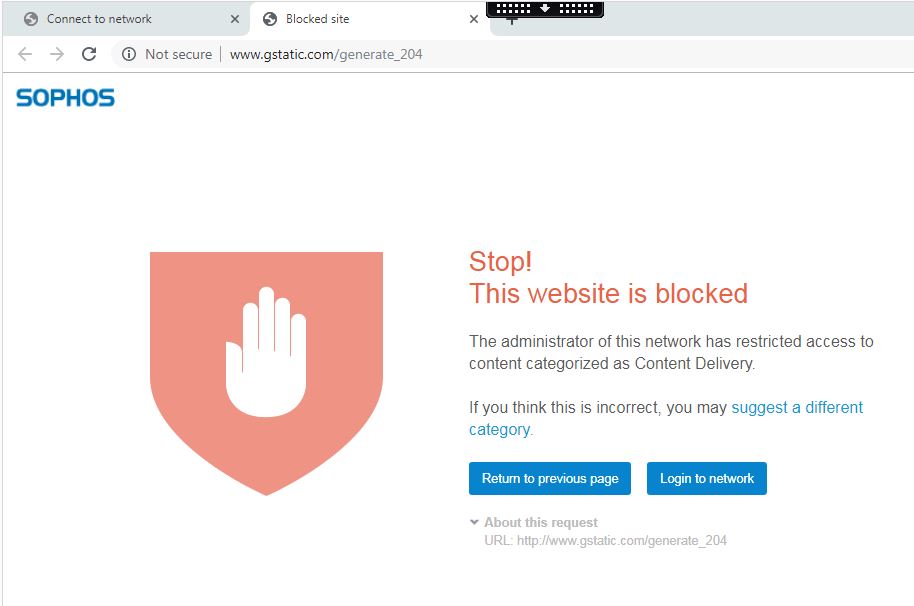Open a new tab with plus button
The height and width of the screenshot is (606, 914).
tap(511, 22)
